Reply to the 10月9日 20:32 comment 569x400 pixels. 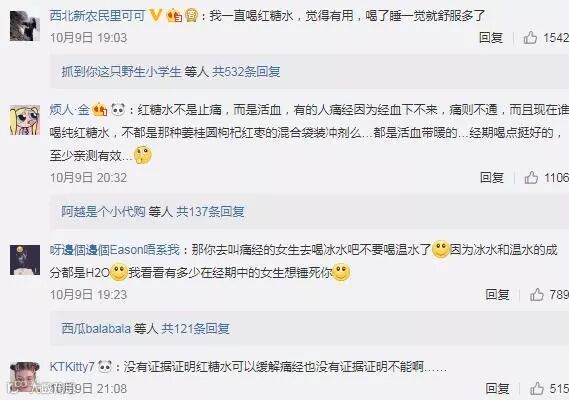(x=492, y=177)
